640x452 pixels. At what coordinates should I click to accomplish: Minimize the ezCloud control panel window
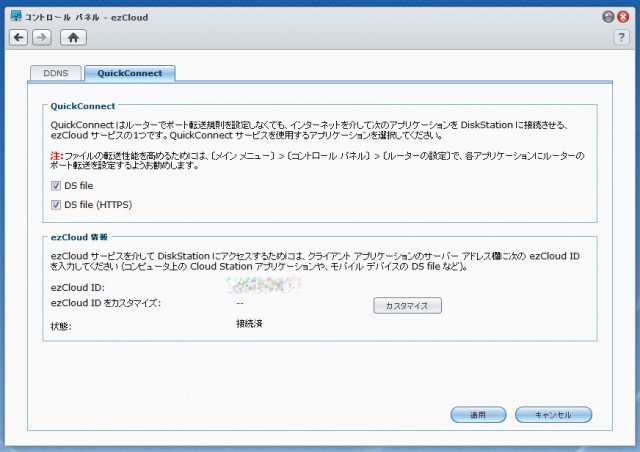point(608,17)
